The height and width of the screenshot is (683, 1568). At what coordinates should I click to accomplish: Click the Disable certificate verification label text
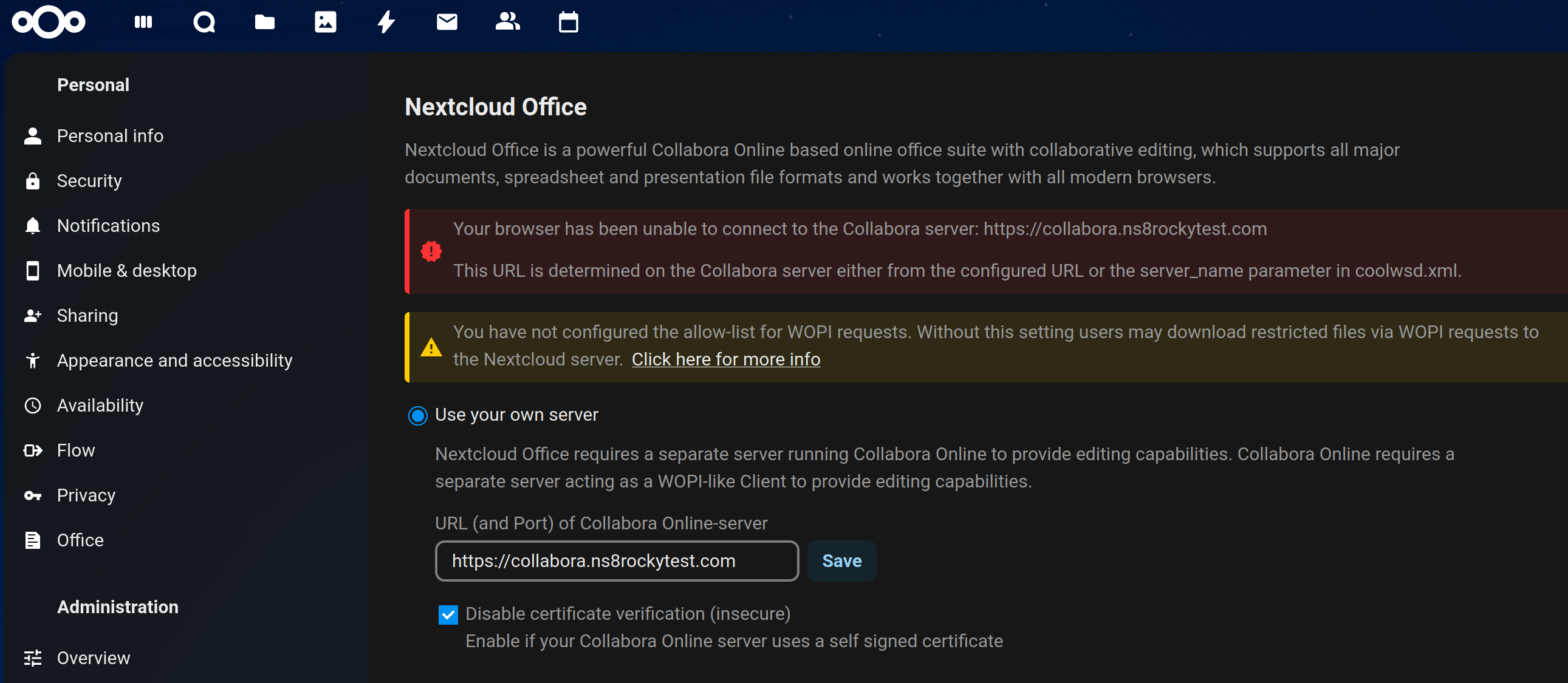(x=628, y=614)
